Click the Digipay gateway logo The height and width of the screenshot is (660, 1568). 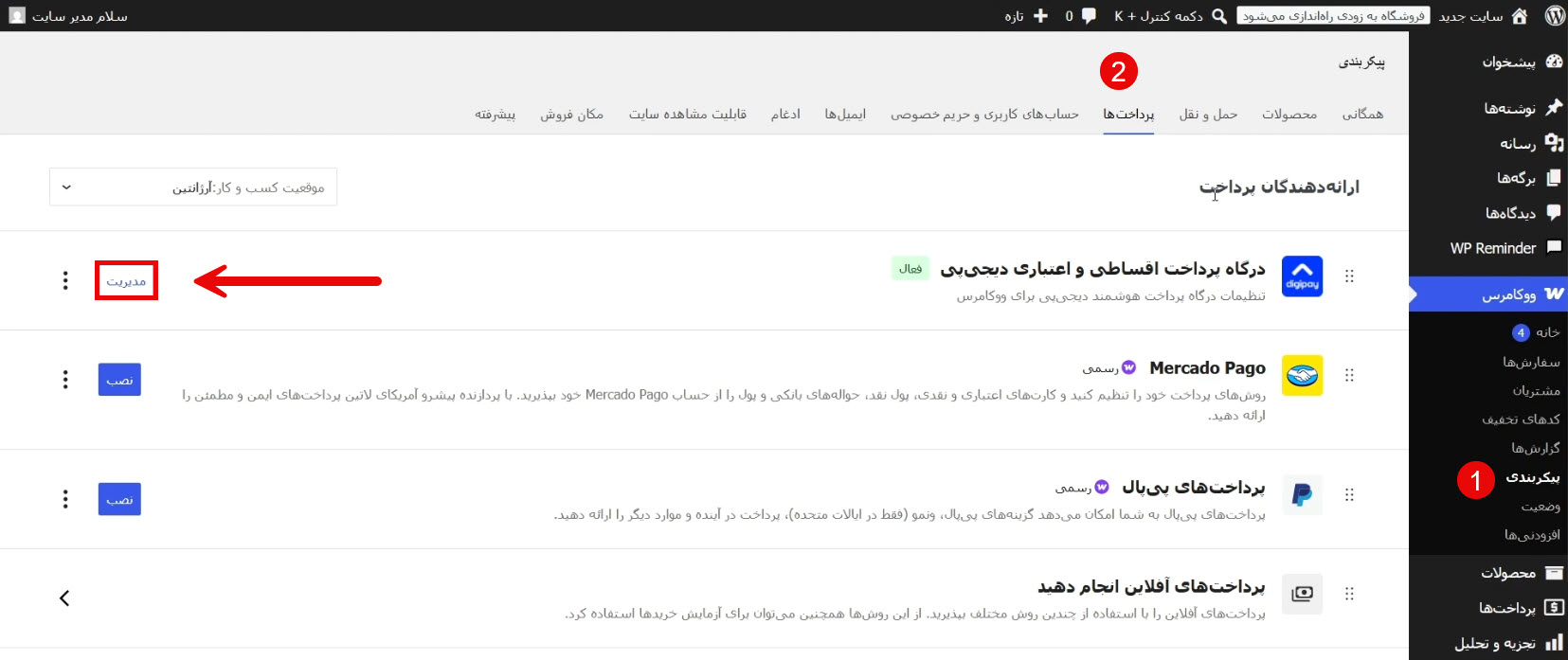point(1302,276)
